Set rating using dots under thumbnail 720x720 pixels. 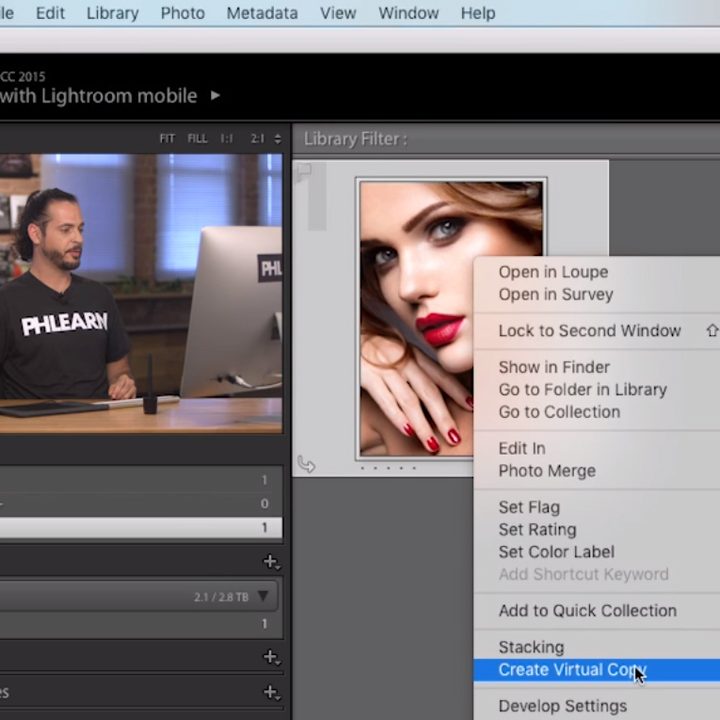click(x=388, y=468)
